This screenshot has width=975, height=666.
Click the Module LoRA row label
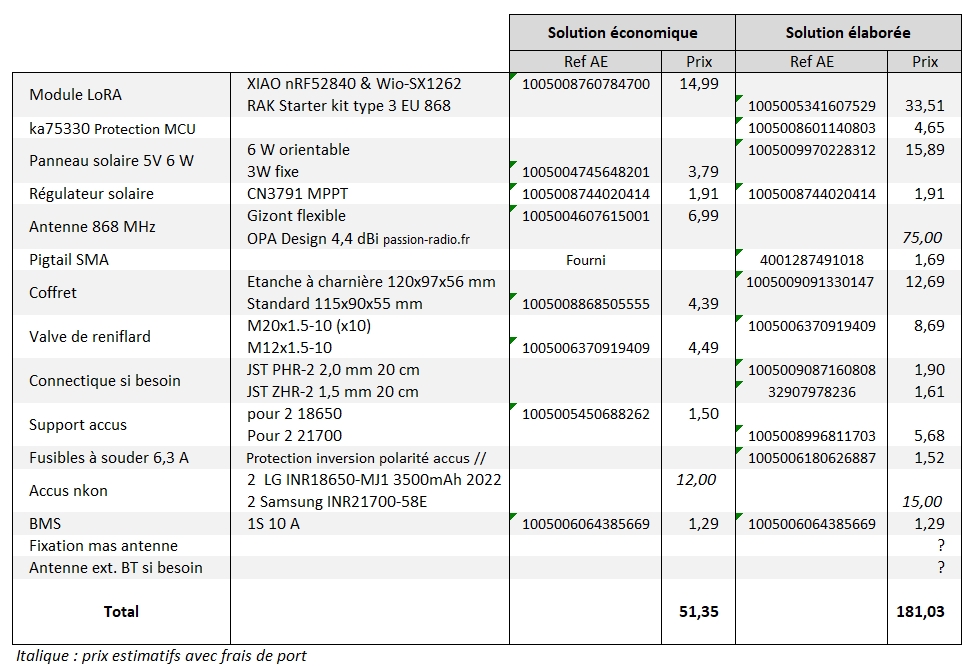coord(75,95)
